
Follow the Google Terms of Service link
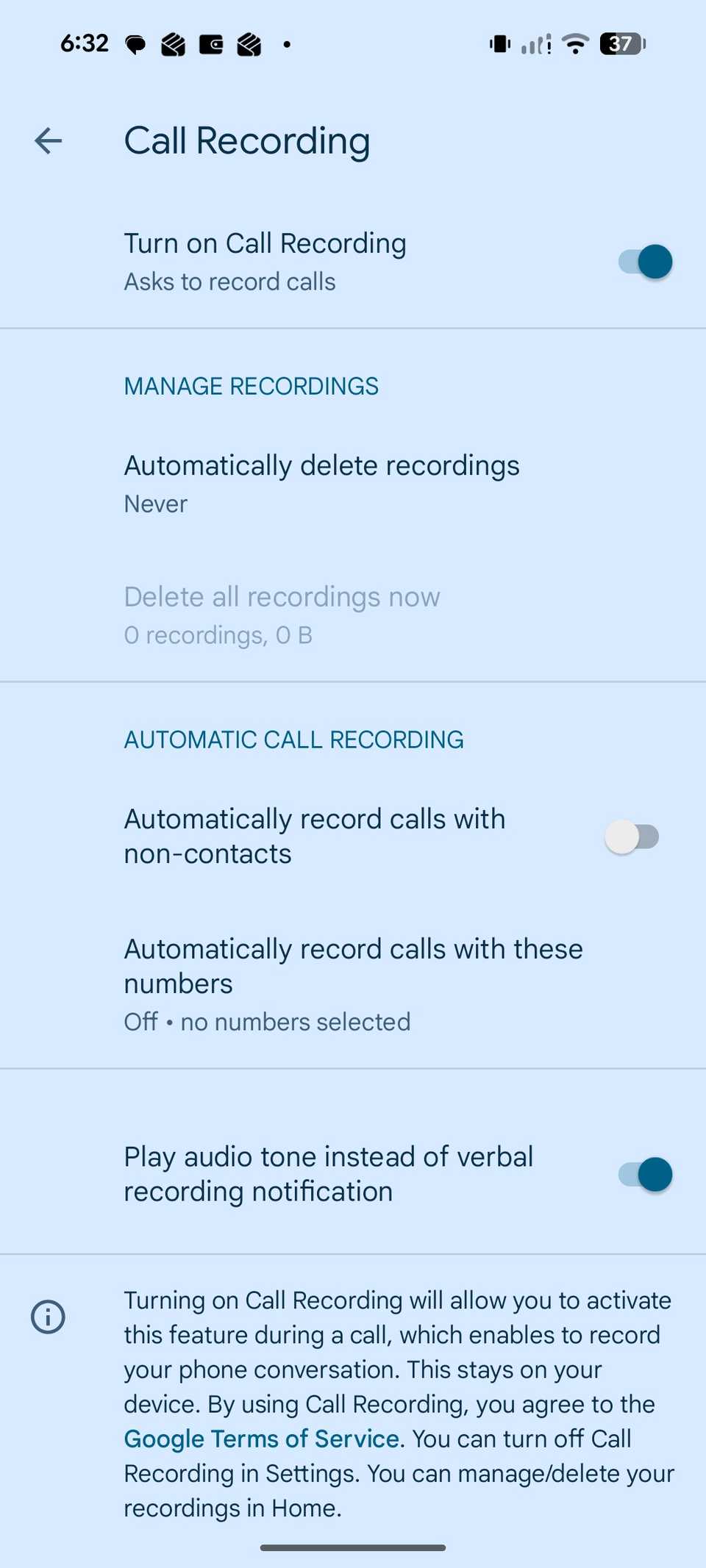point(261,1439)
